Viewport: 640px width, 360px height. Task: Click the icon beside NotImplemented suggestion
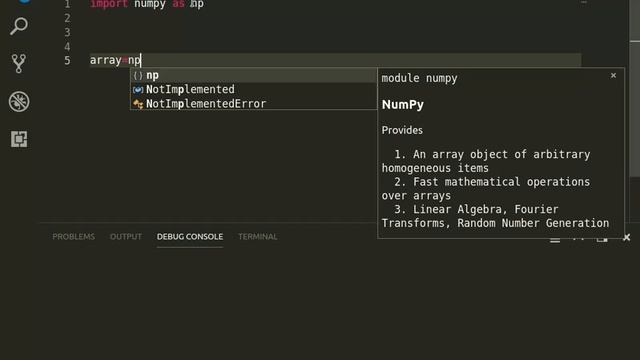pyautogui.click(x=138, y=90)
